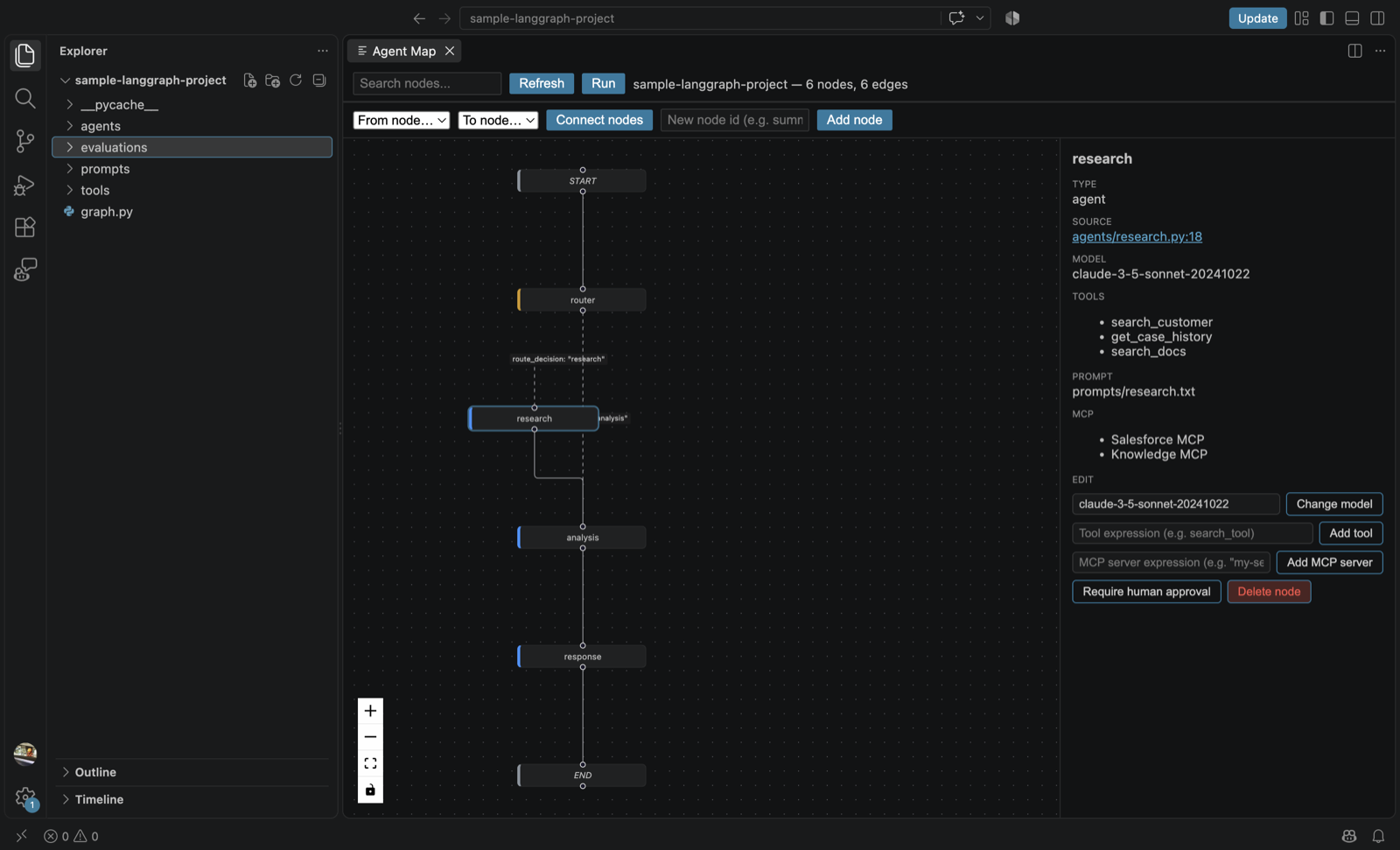Open the Extensions view icon
This screenshot has width=1400, height=850.
[24, 227]
